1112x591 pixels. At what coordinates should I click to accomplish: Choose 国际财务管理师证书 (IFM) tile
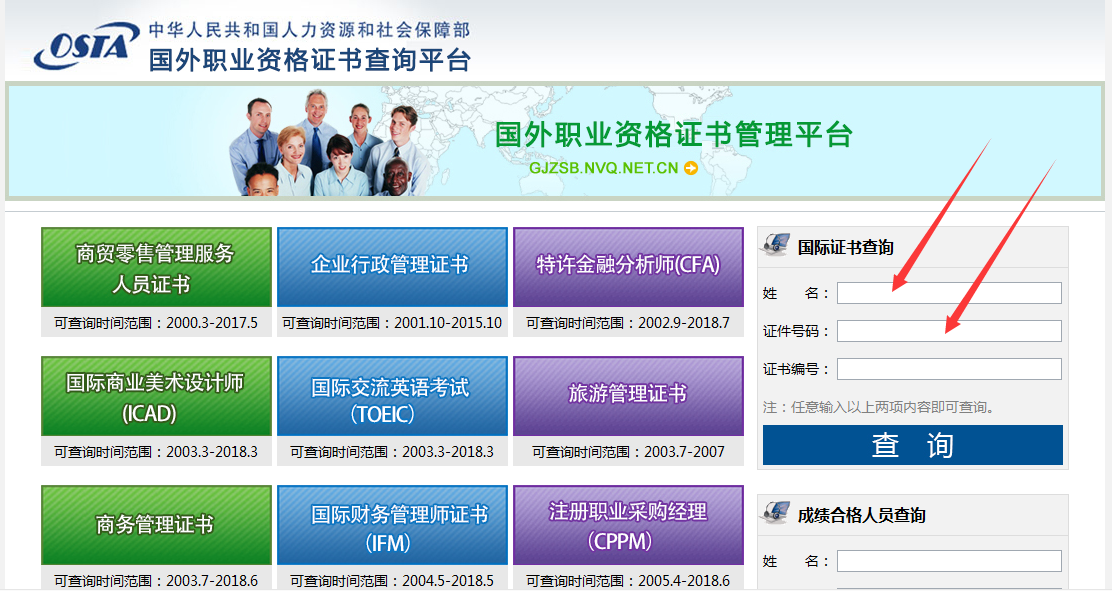tap(391, 525)
